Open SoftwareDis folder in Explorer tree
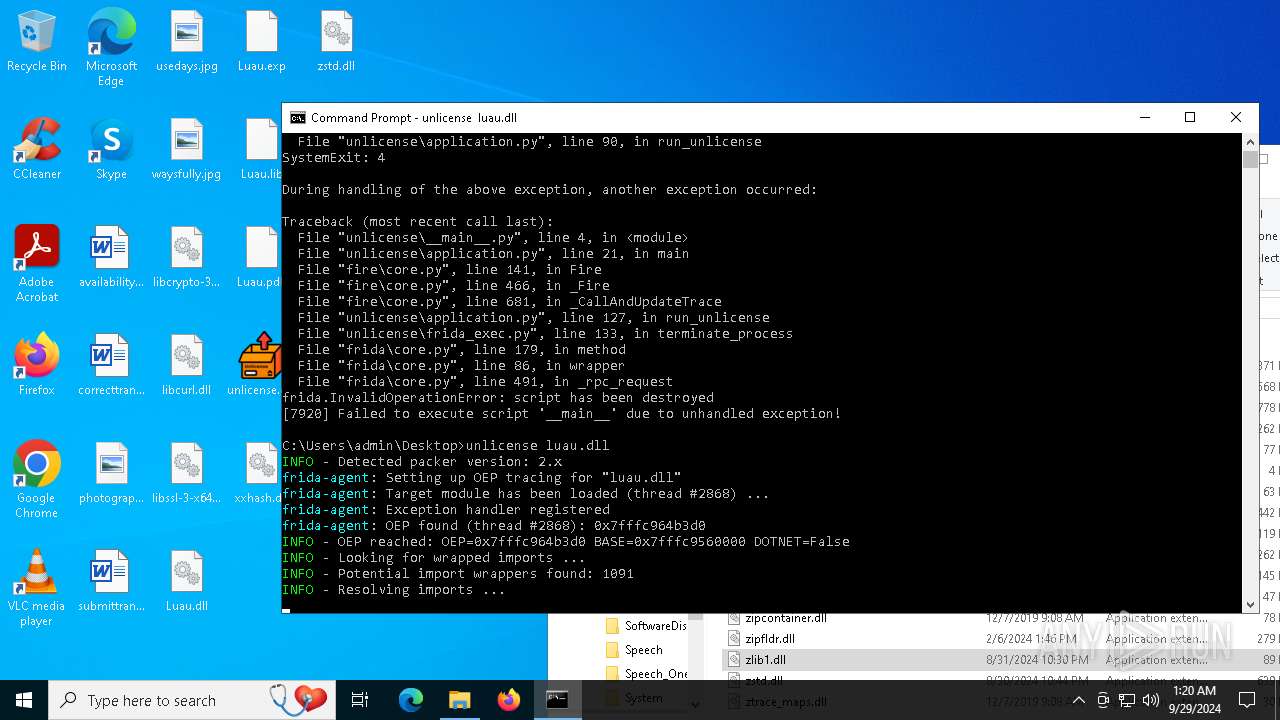This screenshot has width=1280, height=720. click(655, 626)
